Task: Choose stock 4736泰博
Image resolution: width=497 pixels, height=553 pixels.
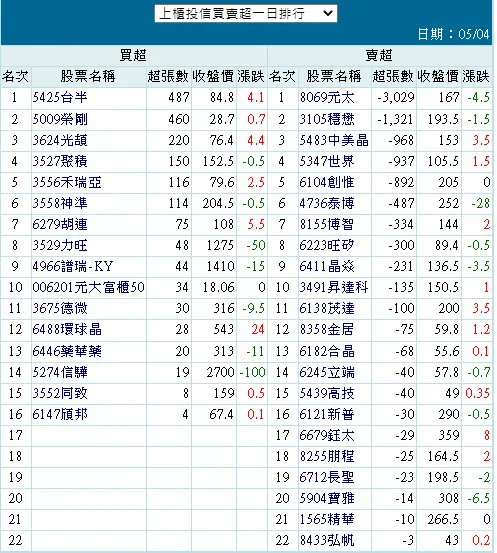Action: pyautogui.click(x=327, y=203)
